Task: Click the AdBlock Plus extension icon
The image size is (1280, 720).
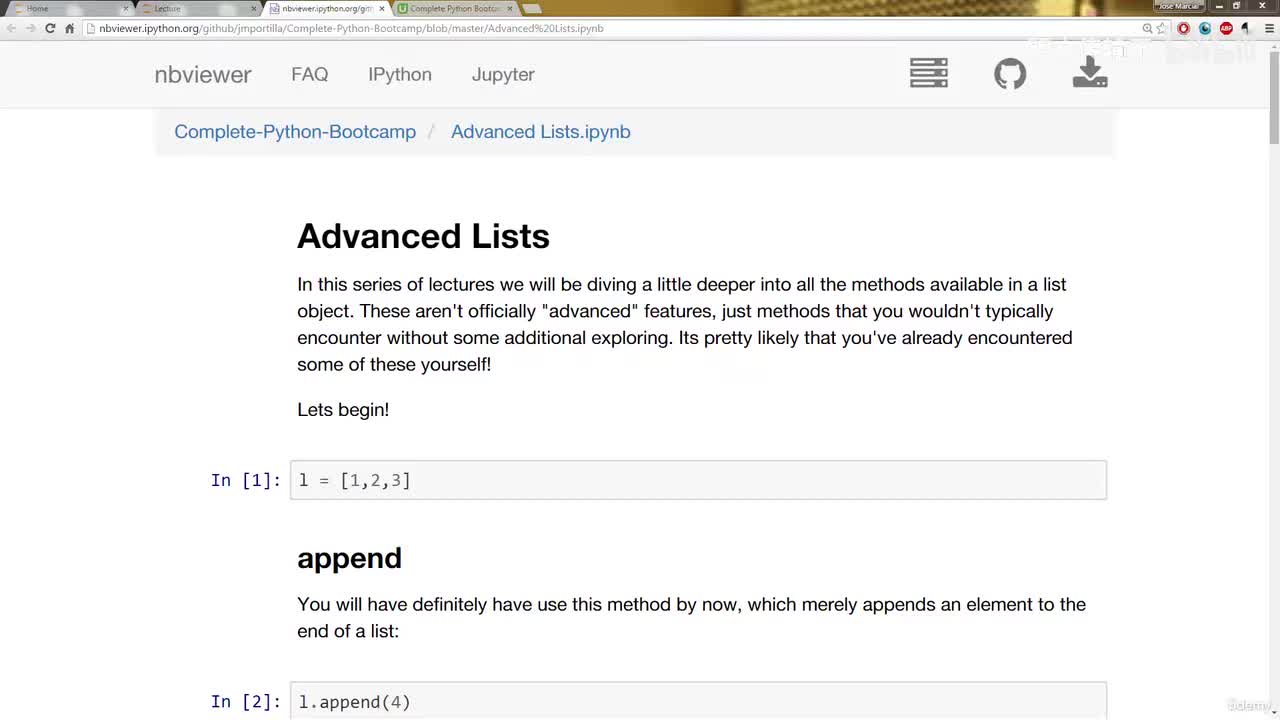Action: (1226, 28)
